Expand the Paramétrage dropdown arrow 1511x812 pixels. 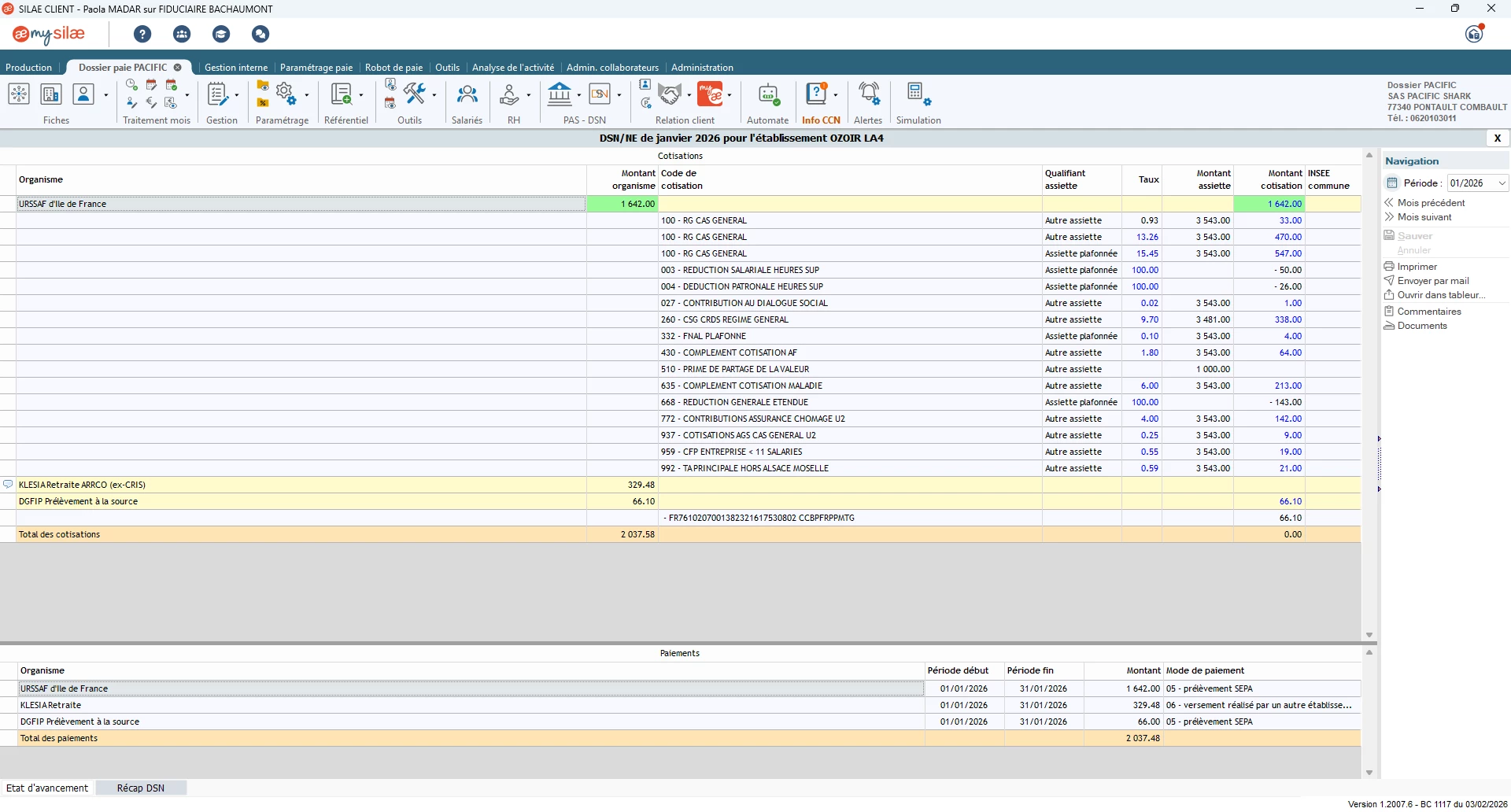(x=307, y=95)
